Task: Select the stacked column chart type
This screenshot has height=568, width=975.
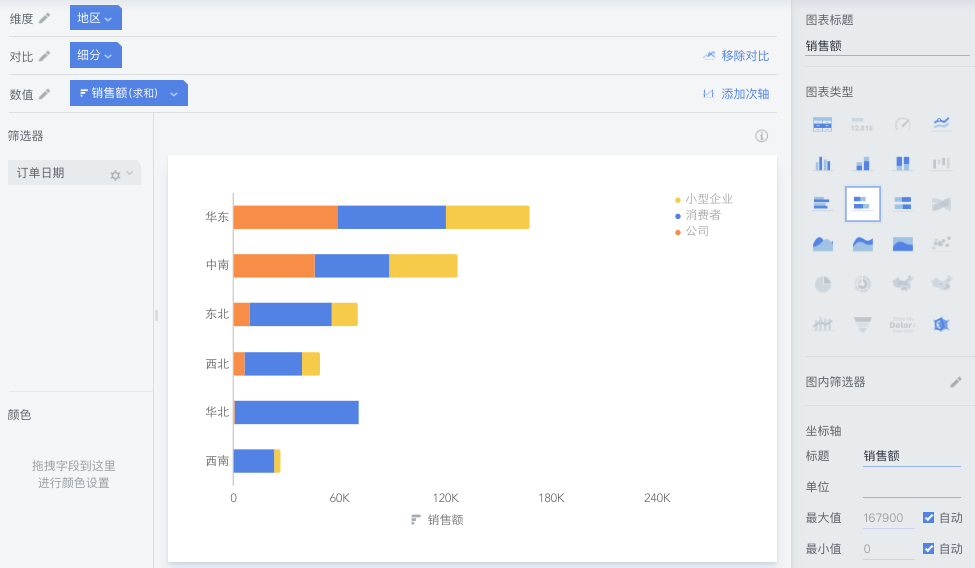Action: (862, 164)
